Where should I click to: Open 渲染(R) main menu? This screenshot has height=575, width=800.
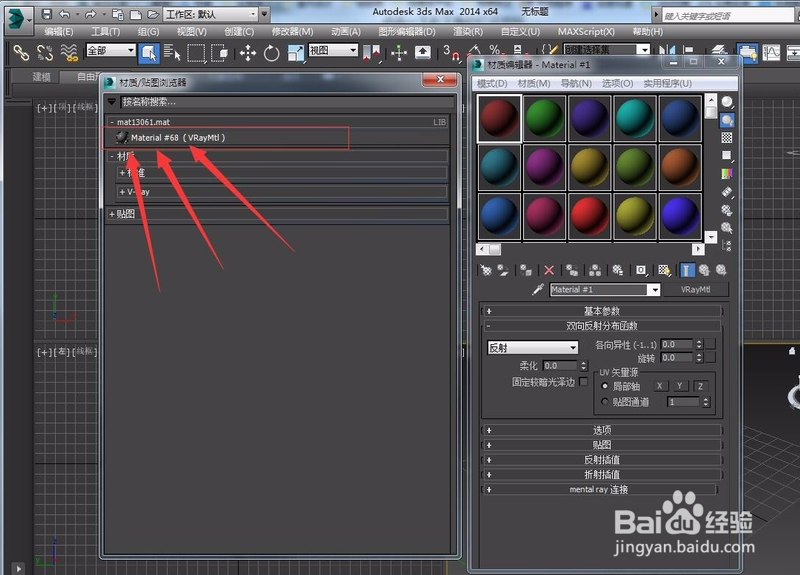click(467, 32)
